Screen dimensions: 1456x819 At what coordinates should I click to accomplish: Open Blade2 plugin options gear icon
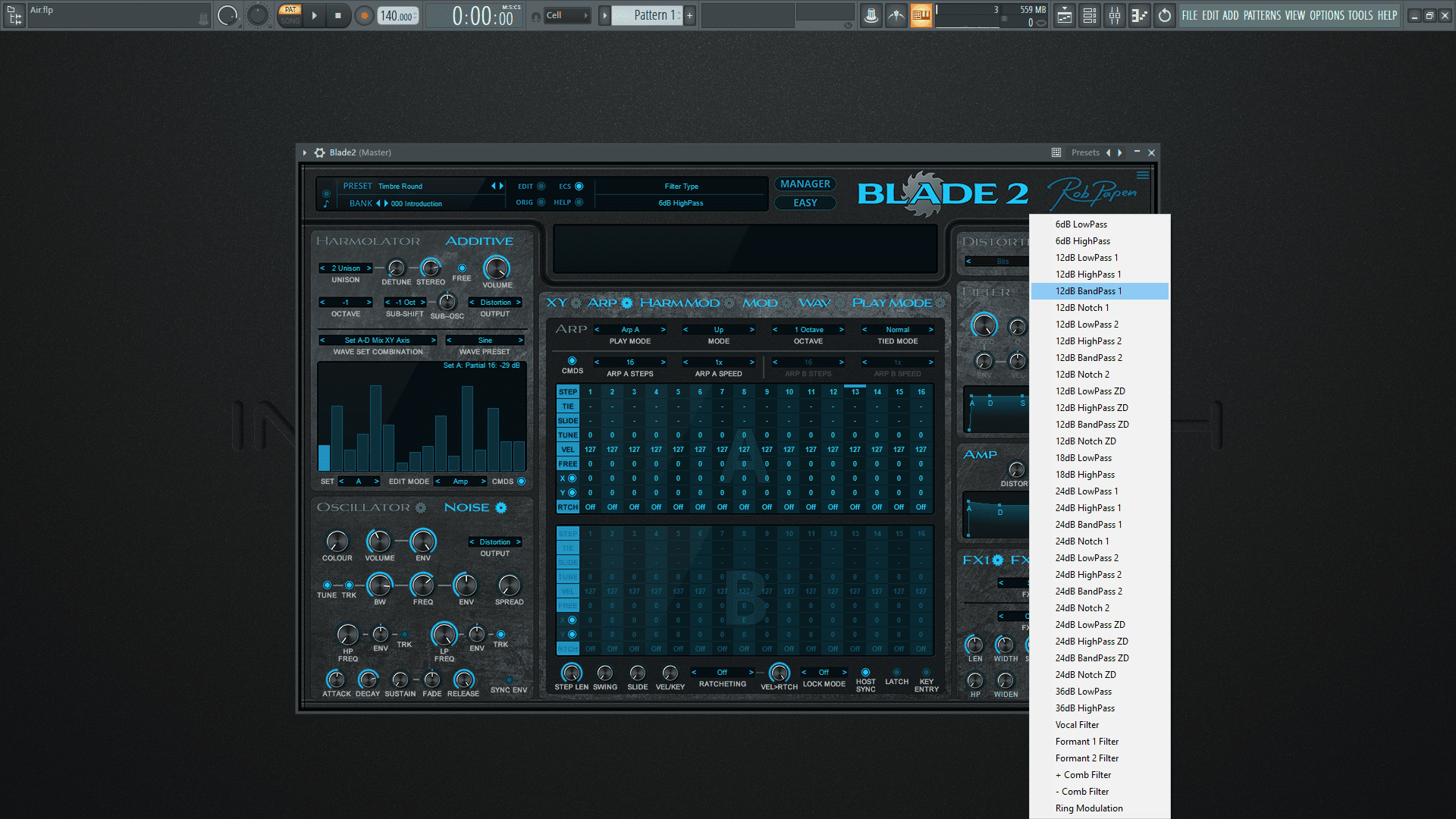coord(320,152)
